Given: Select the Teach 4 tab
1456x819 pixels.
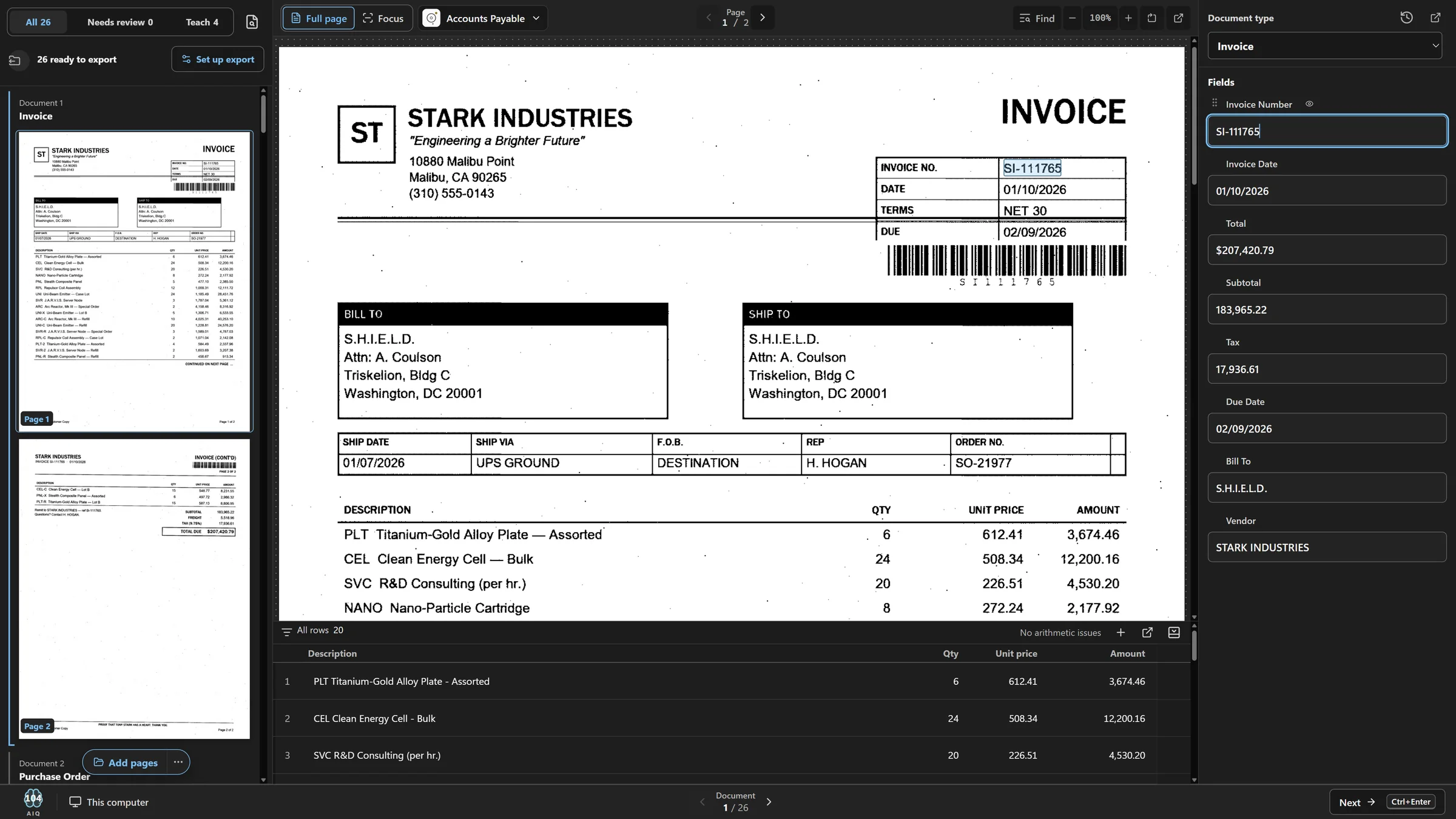Looking at the screenshot, I should [x=202, y=22].
